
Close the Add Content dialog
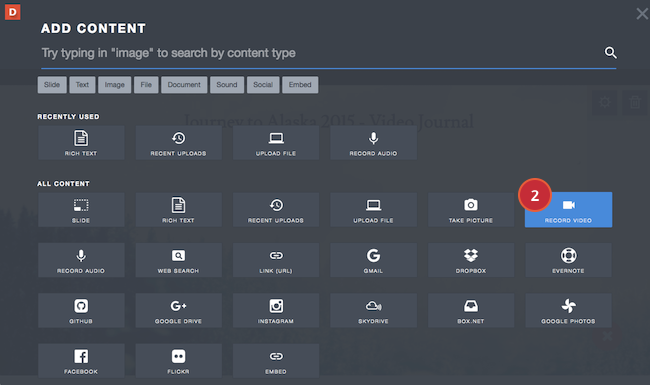click(642, 14)
